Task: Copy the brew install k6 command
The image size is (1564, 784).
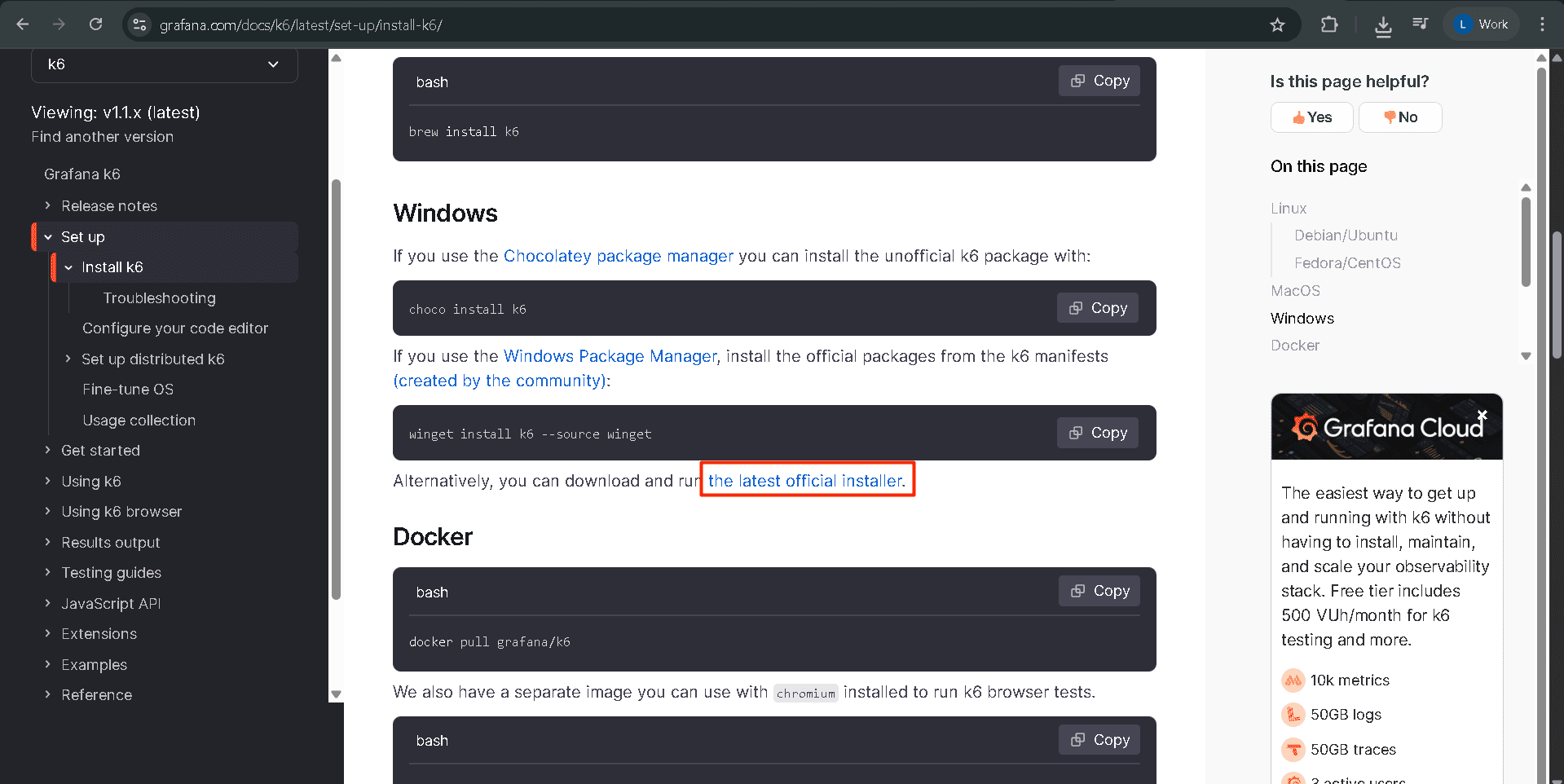Action: tap(1099, 80)
